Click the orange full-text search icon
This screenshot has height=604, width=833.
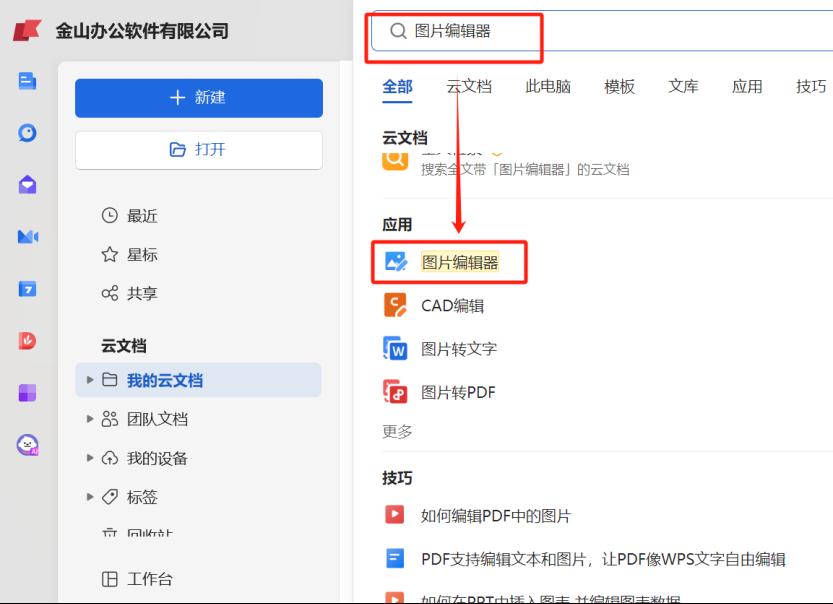395,160
